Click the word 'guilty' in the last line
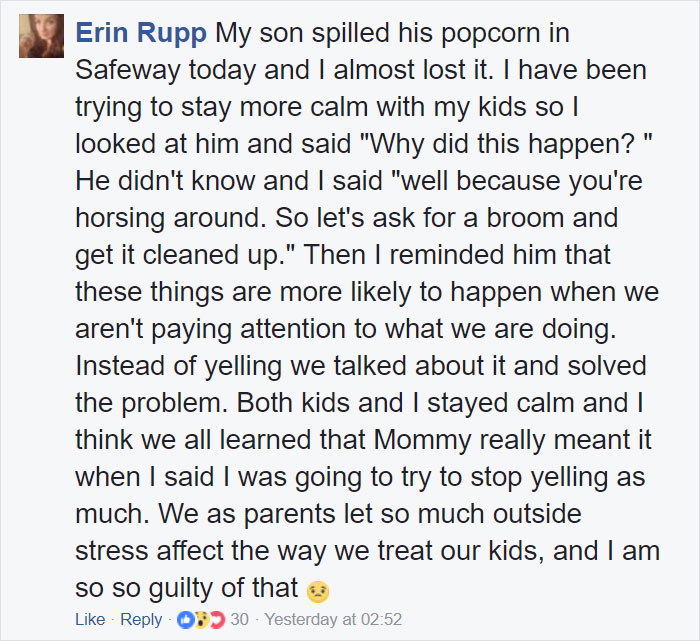The image size is (700, 641). [x=181, y=588]
